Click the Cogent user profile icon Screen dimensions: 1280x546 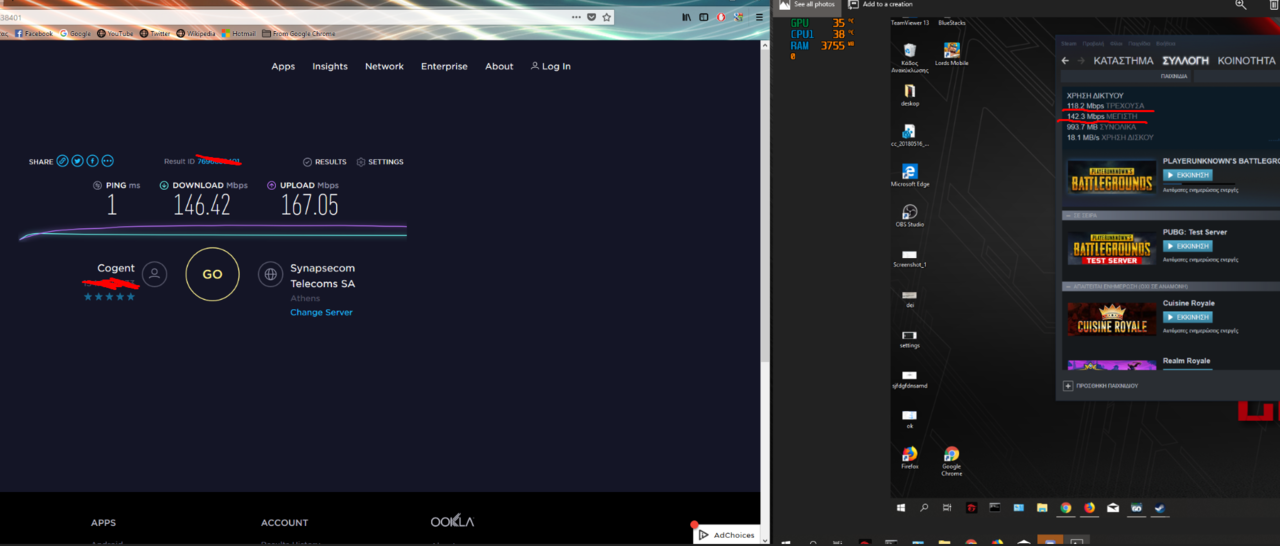(154, 274)
